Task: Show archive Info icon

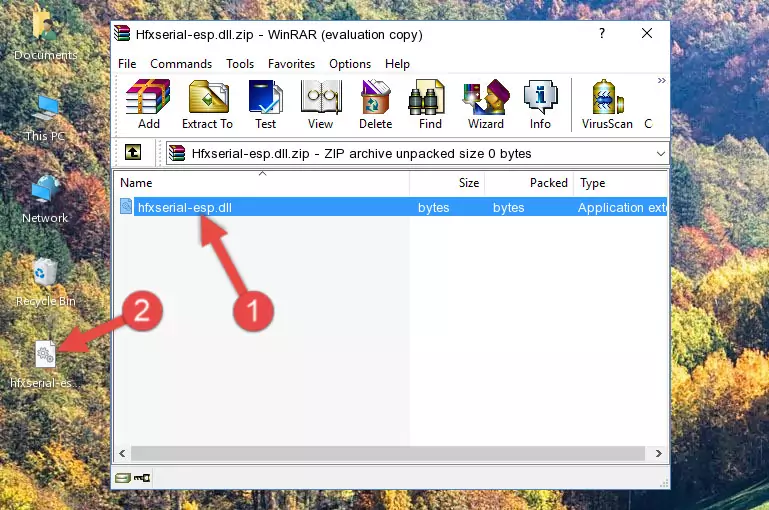Action: pyautogui.click(x=540, y=104)
